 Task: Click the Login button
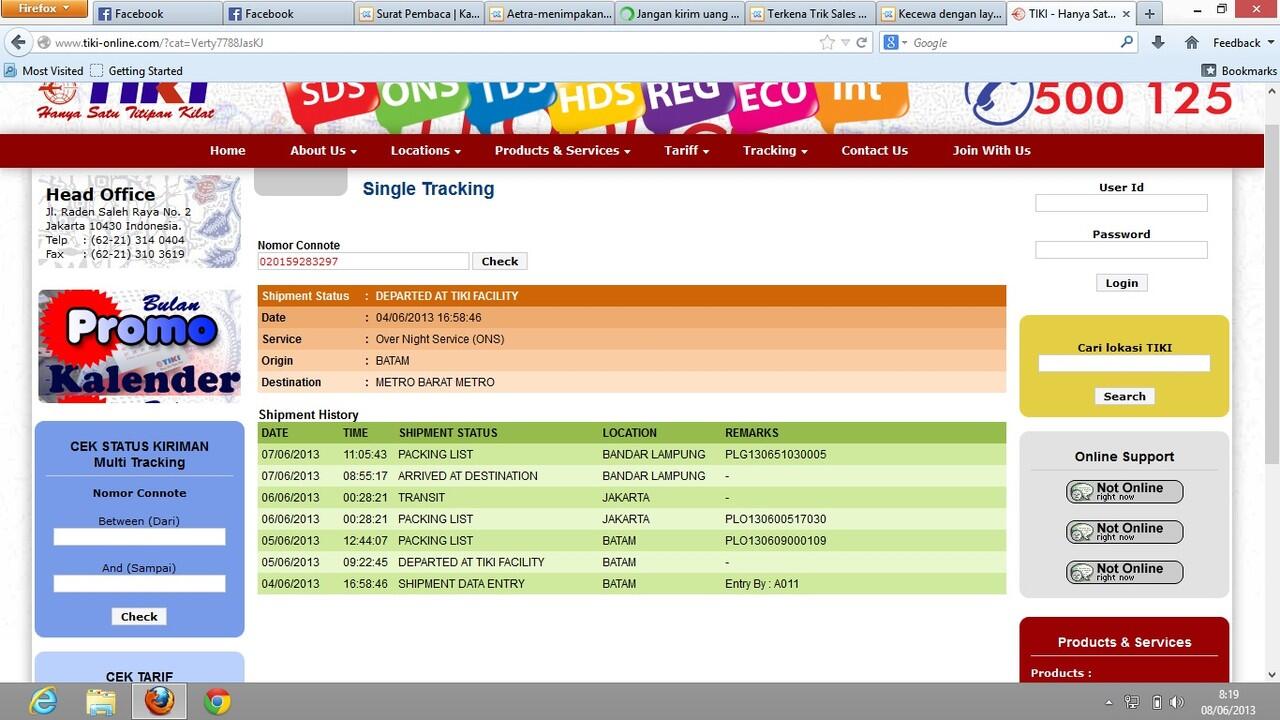pyautogui.click(x=1122, y=283)
